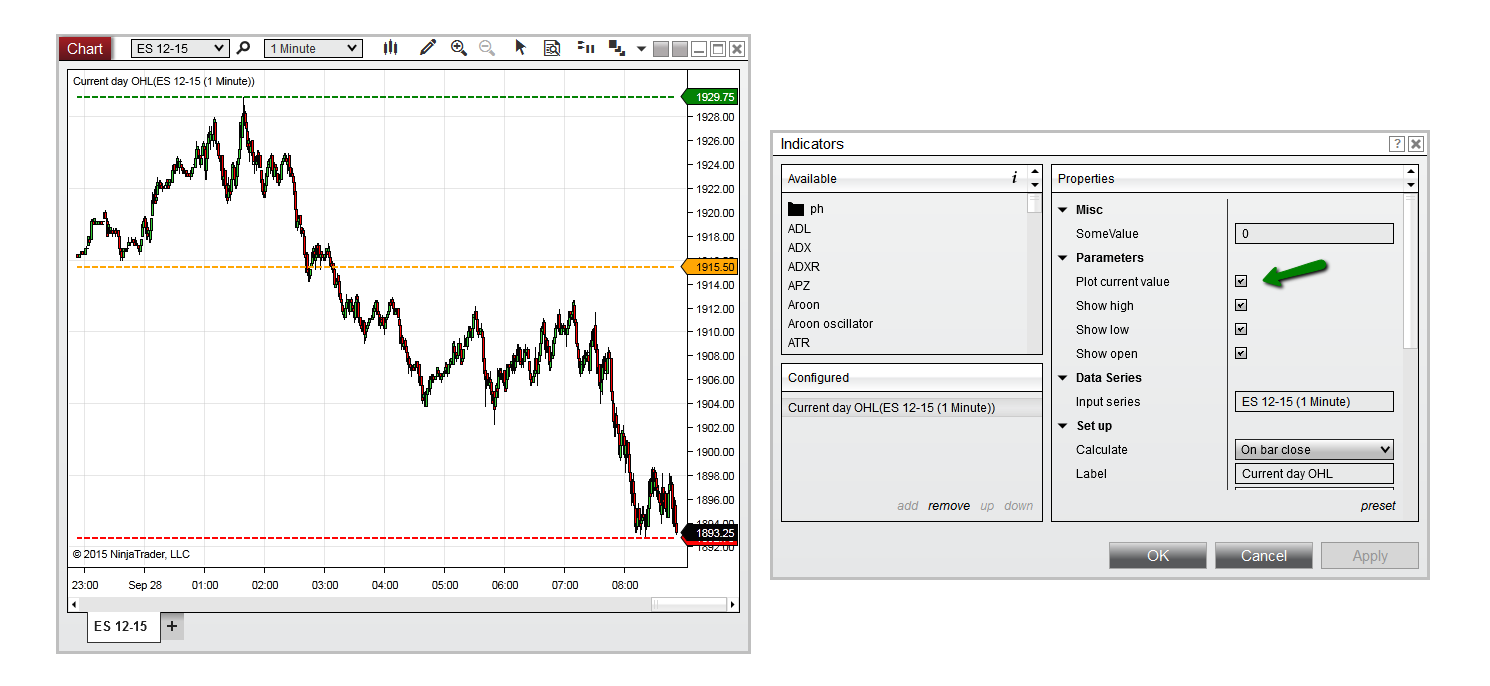This screenshot has width=1490, height=686.
Task: Click the cascading squares toolbar icon
Action: tap(617, 48)
